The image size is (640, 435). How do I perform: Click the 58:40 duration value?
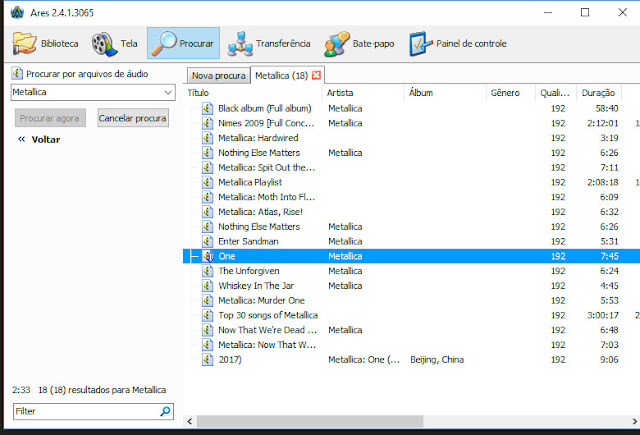click(x=607, y=108)
